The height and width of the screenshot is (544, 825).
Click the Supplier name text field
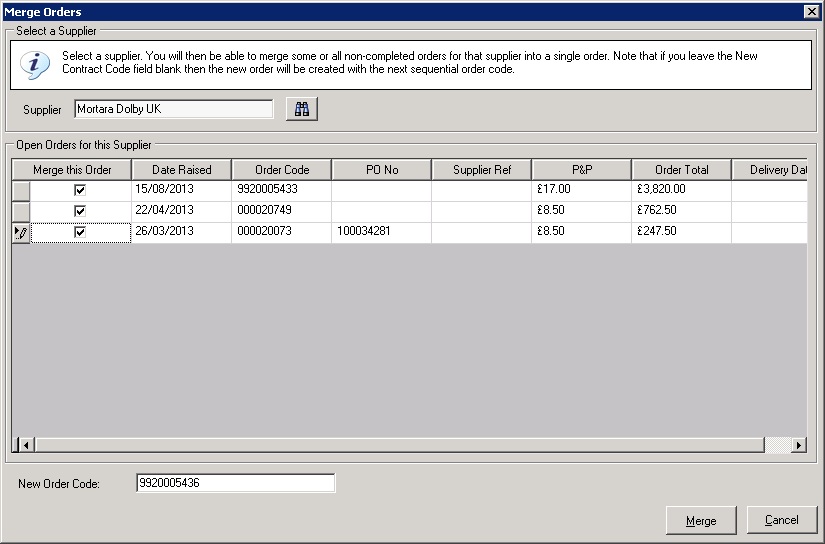(x=172, y=109)
